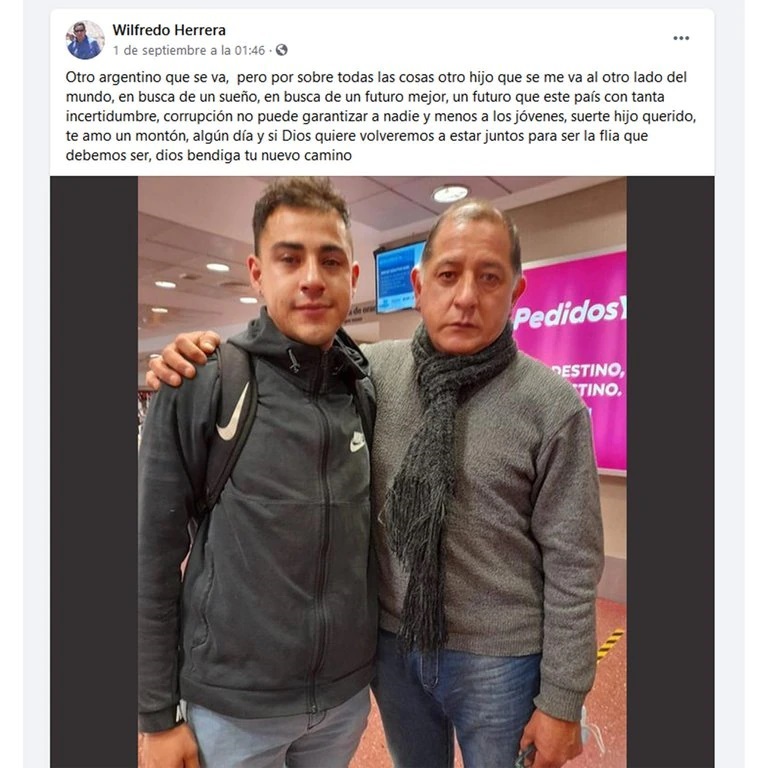Screen dimensions: 768x768
Task: Open the three-dot post options menu
Action: 681,38
